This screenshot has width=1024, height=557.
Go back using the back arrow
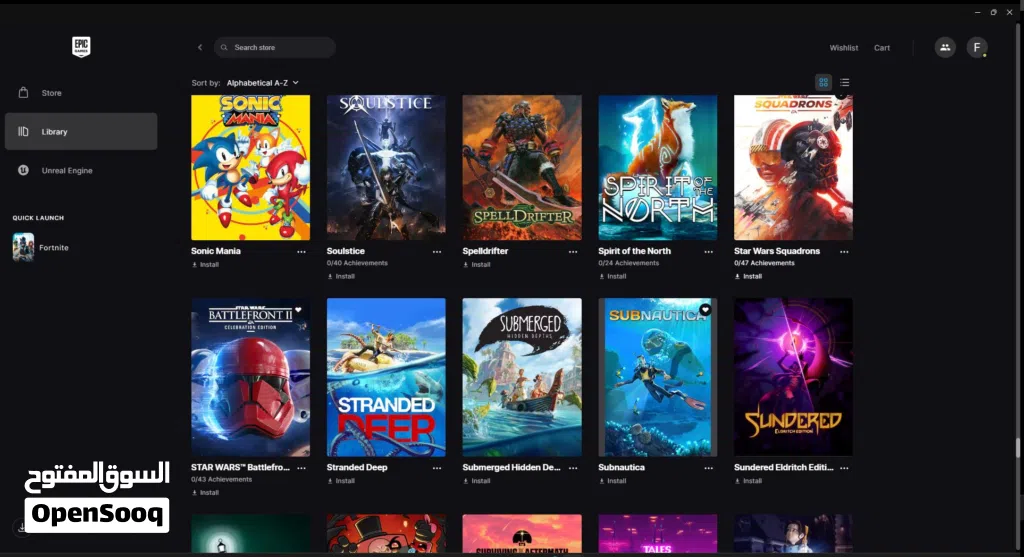200,47
